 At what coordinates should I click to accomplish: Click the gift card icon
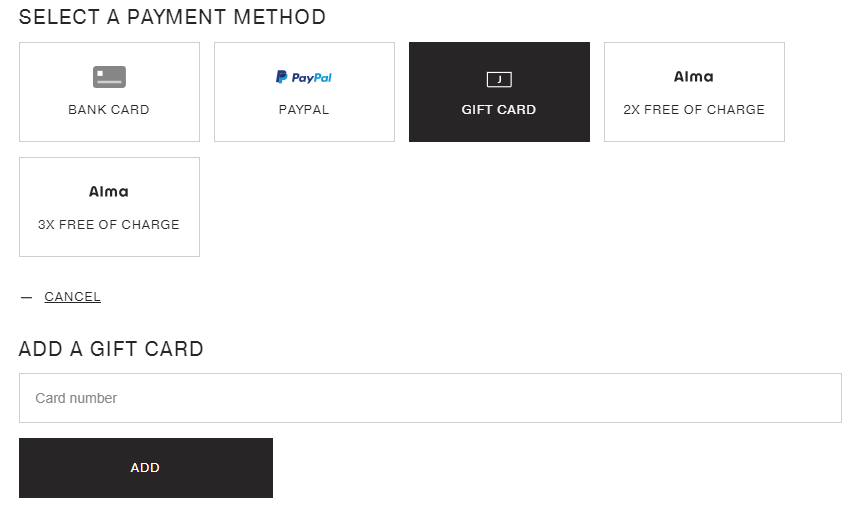click(499, 79)
